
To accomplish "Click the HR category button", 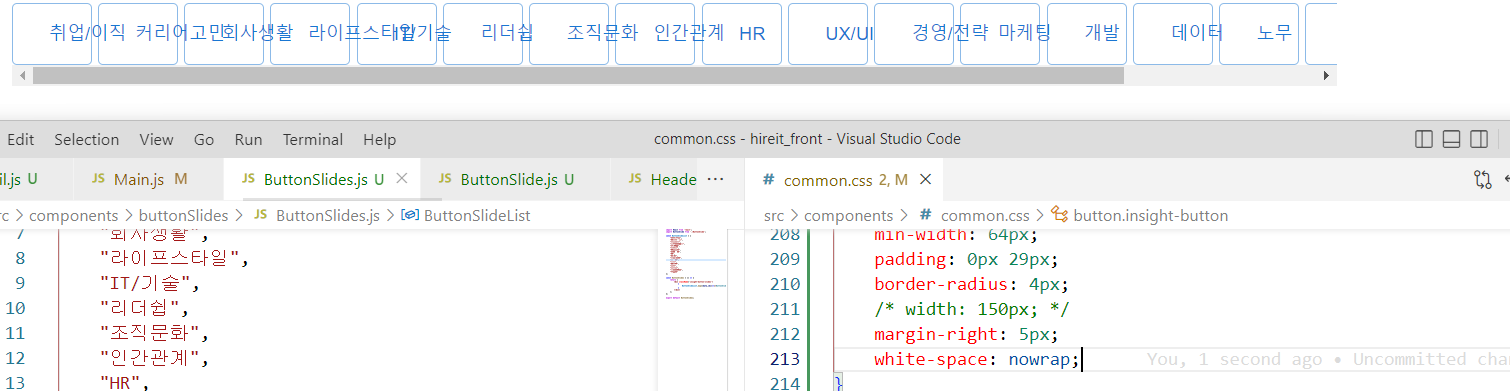I will click(x=742, y=33).
